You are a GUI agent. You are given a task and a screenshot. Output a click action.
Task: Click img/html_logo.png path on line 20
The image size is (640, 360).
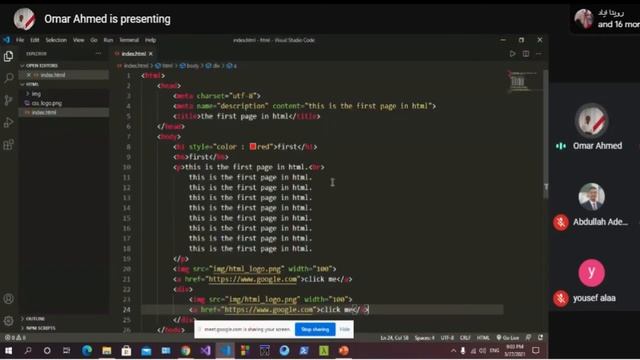click(247, 269)
